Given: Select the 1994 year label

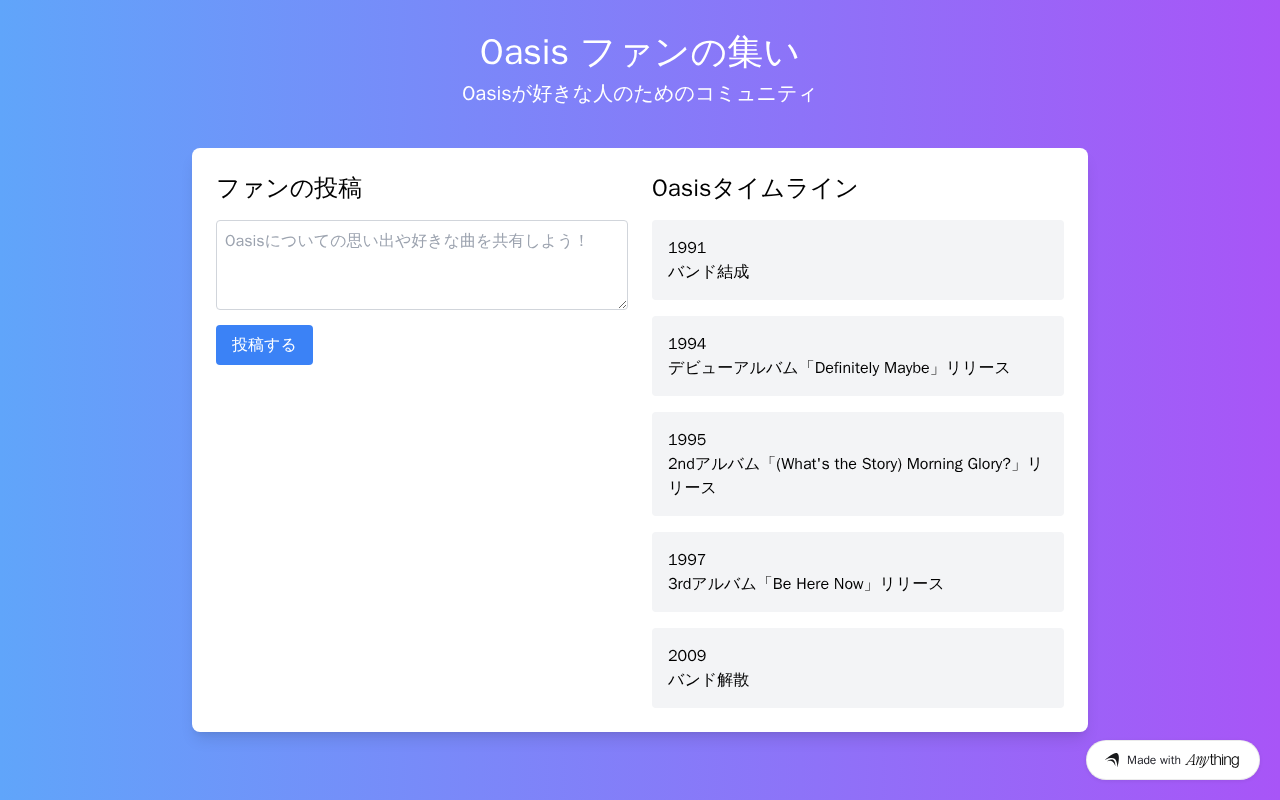Looking at the screenshot, I should [x=687, y=344].
